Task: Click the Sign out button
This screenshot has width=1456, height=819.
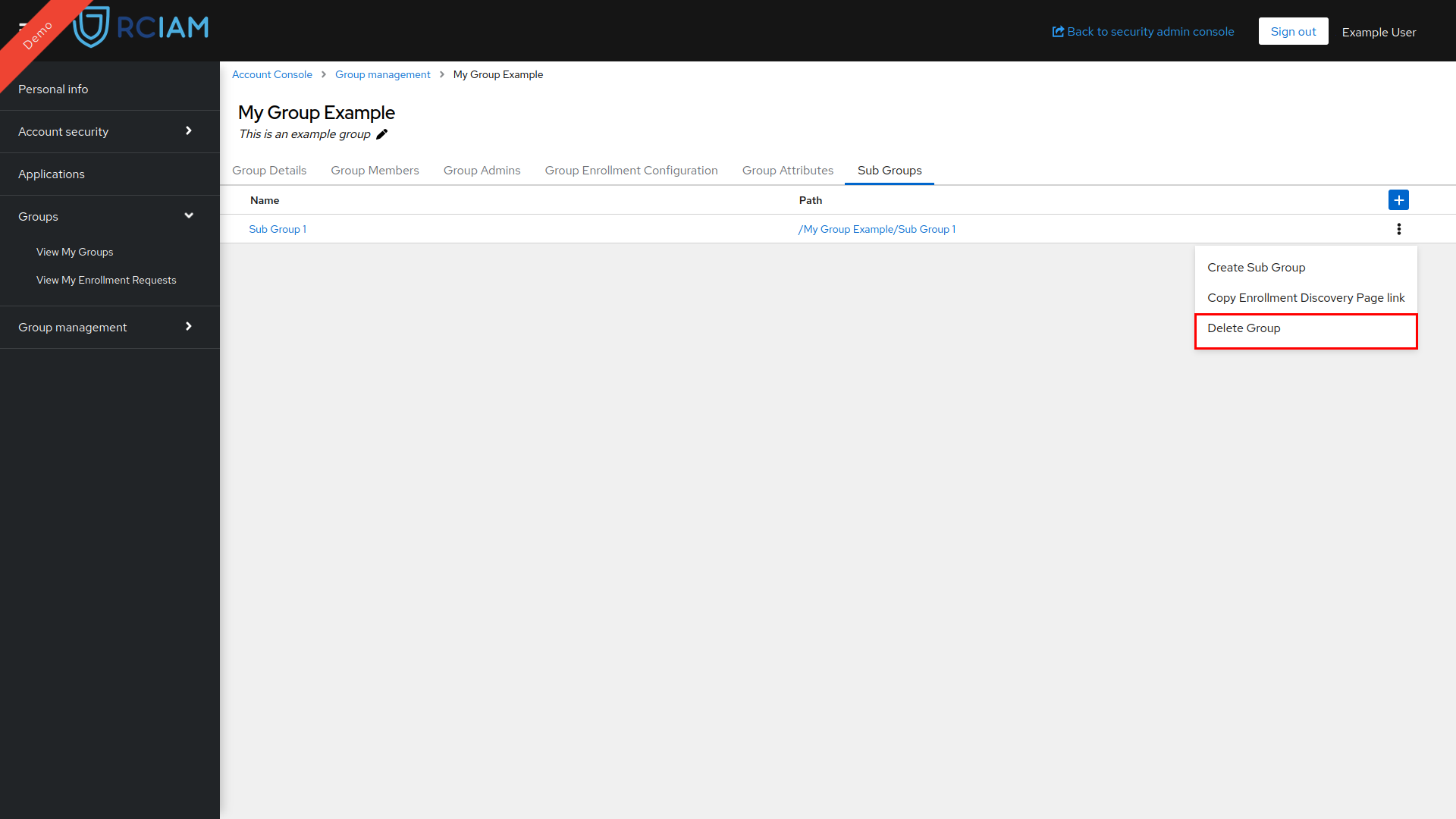Action: (1293, 31)
